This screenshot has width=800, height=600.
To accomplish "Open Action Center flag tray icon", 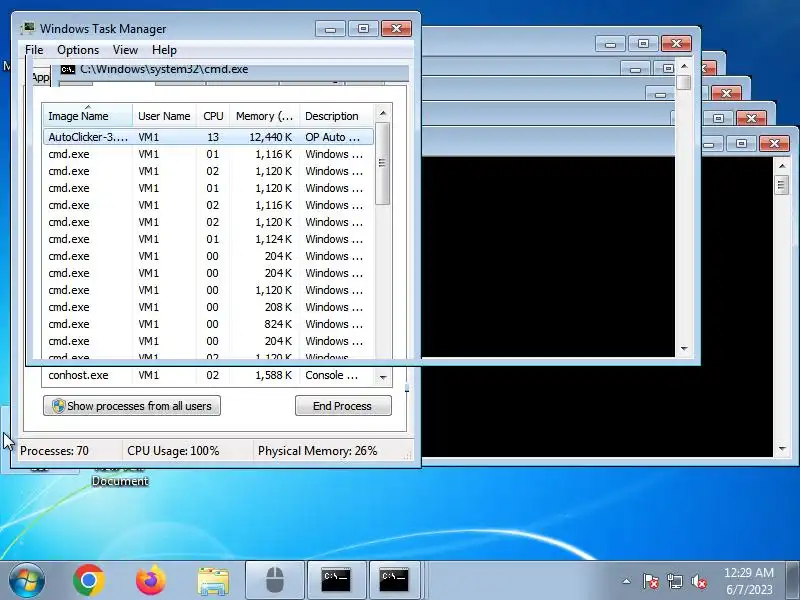I will pos(651,581).
